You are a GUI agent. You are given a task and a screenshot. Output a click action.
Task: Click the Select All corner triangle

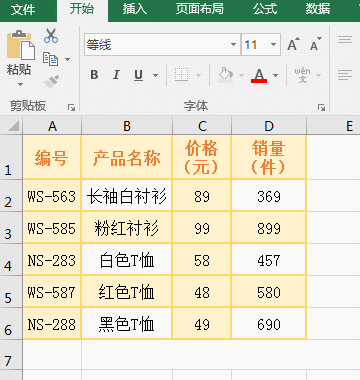pyautogui.click(x=13, y=126)
